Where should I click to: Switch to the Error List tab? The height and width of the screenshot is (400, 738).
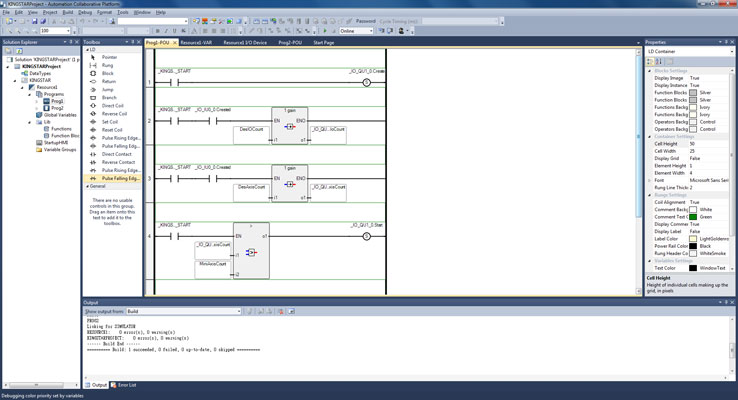coord(123,385)
